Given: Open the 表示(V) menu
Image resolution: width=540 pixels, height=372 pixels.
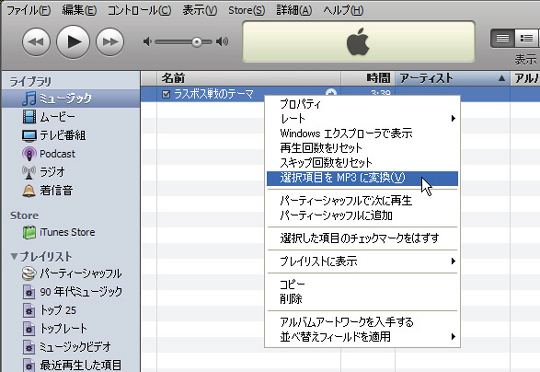Looking at the screenshot, I should 200,10.
